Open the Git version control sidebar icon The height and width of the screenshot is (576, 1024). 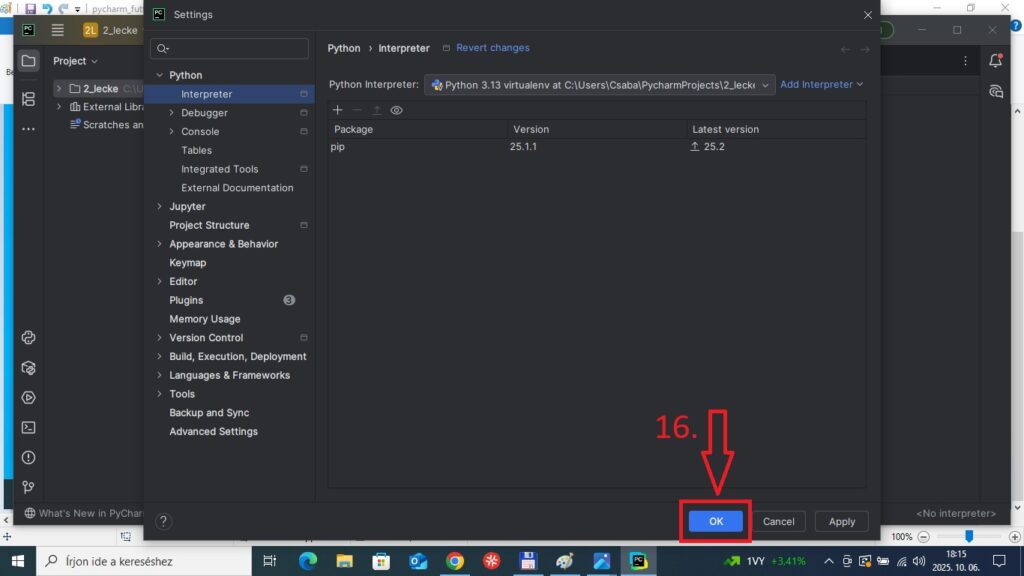29,487
